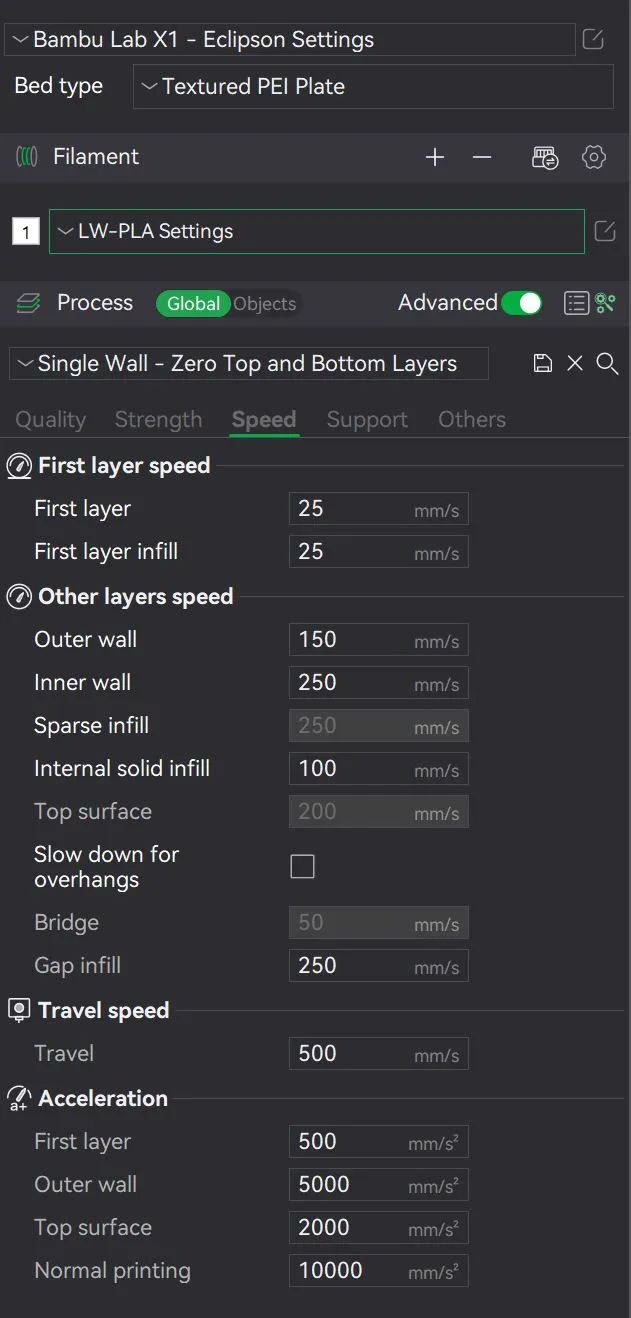631x1318 pixels.
Task: Open the Support tab
Action: 366,419
